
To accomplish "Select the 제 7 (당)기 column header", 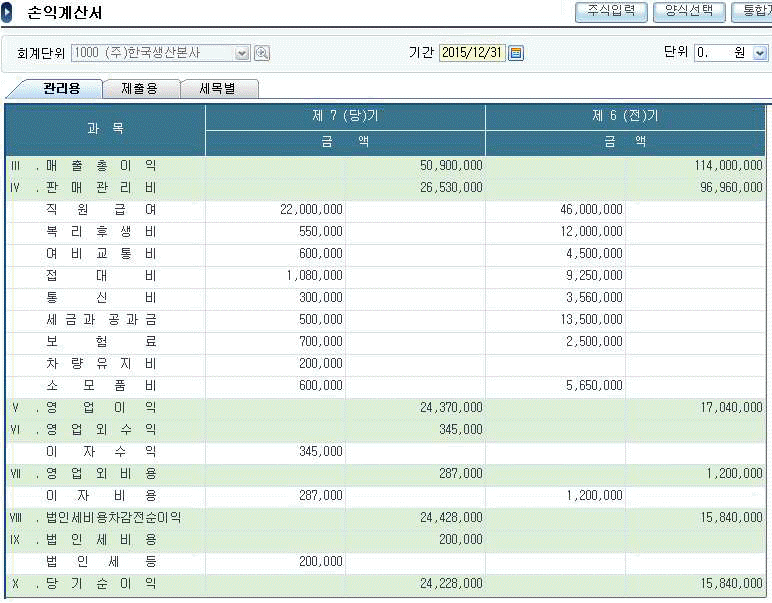I will pyautogui.click(x=345, y=116).
